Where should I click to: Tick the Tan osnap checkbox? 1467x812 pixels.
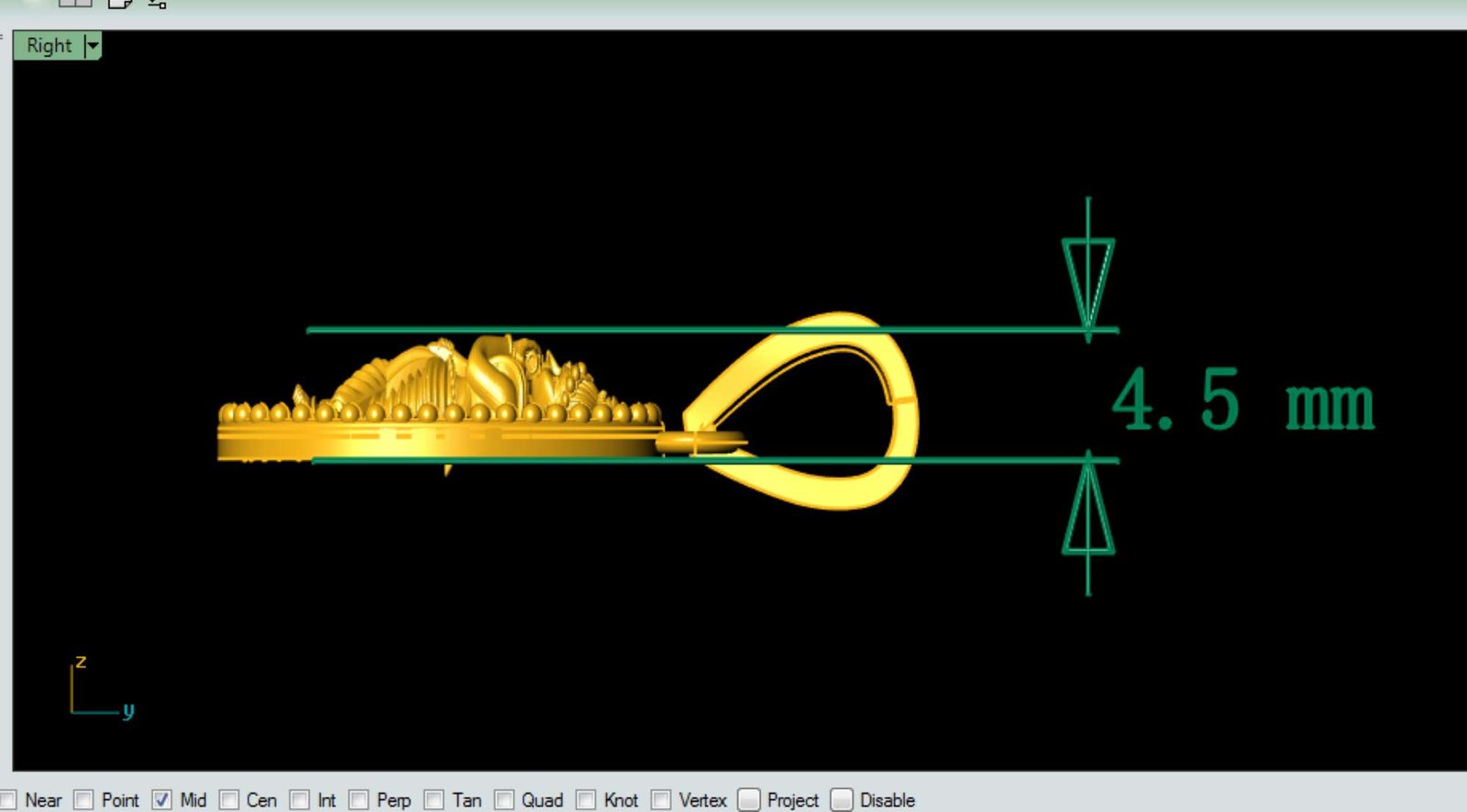point(435,800)
